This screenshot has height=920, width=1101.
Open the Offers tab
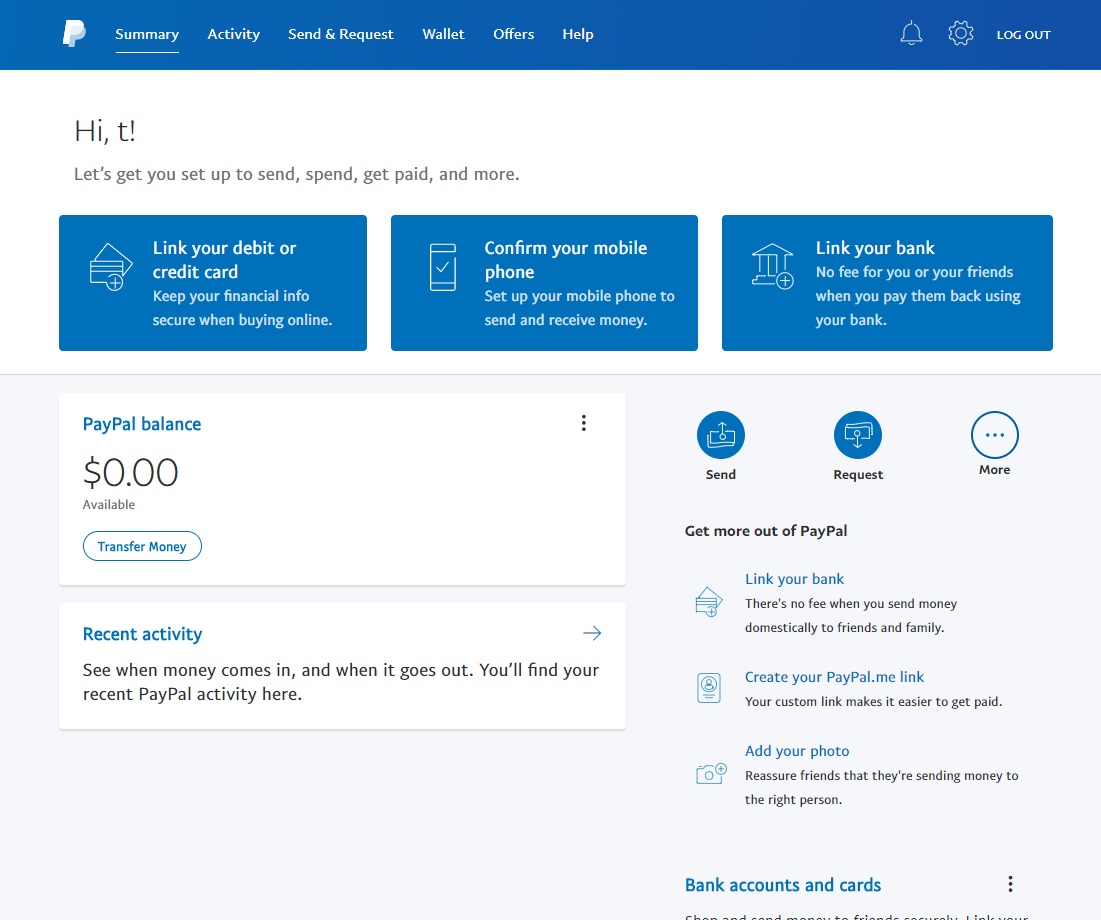pyautogui.click(x=513, y=34)
